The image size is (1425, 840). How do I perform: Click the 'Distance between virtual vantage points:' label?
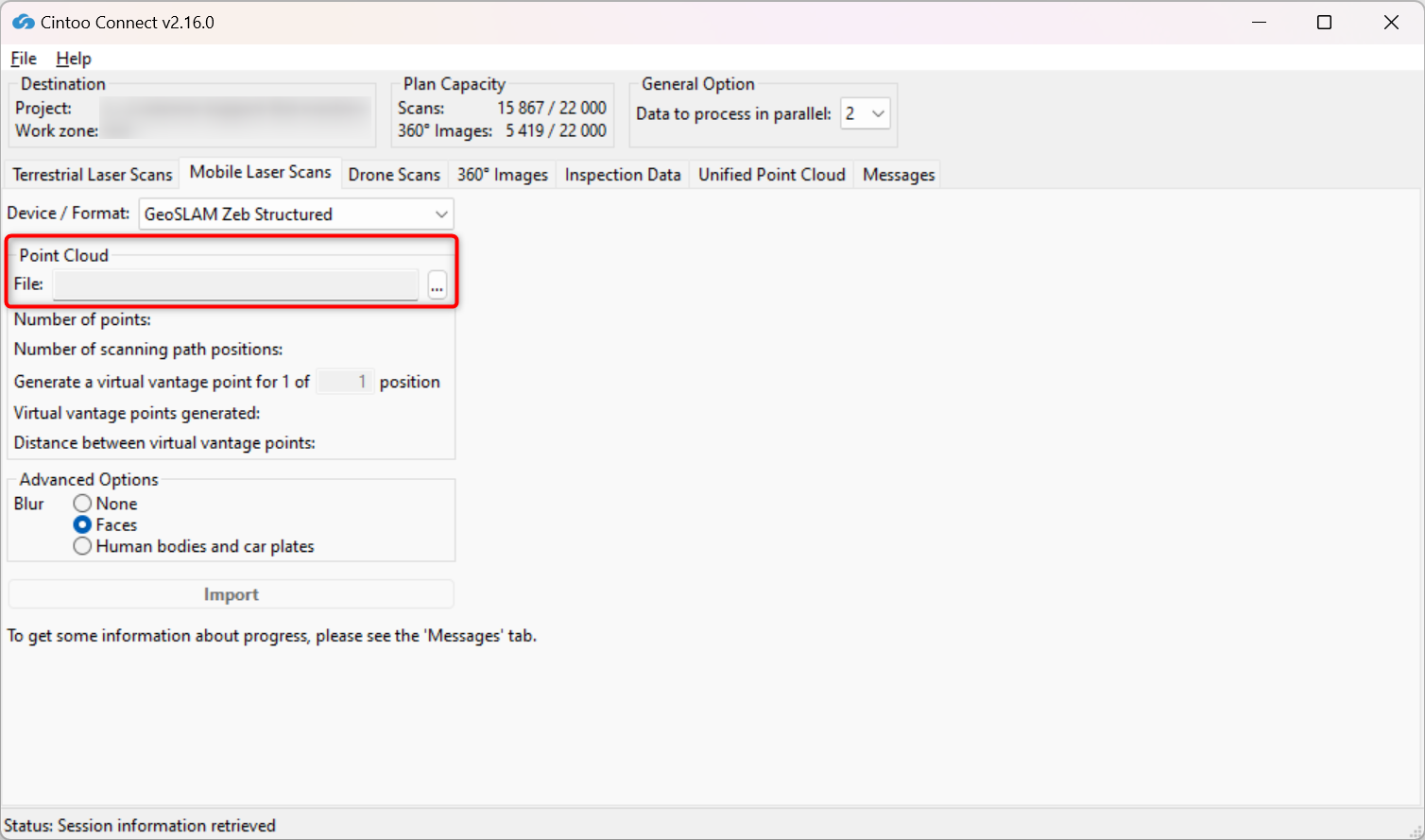tap(164, 442)
